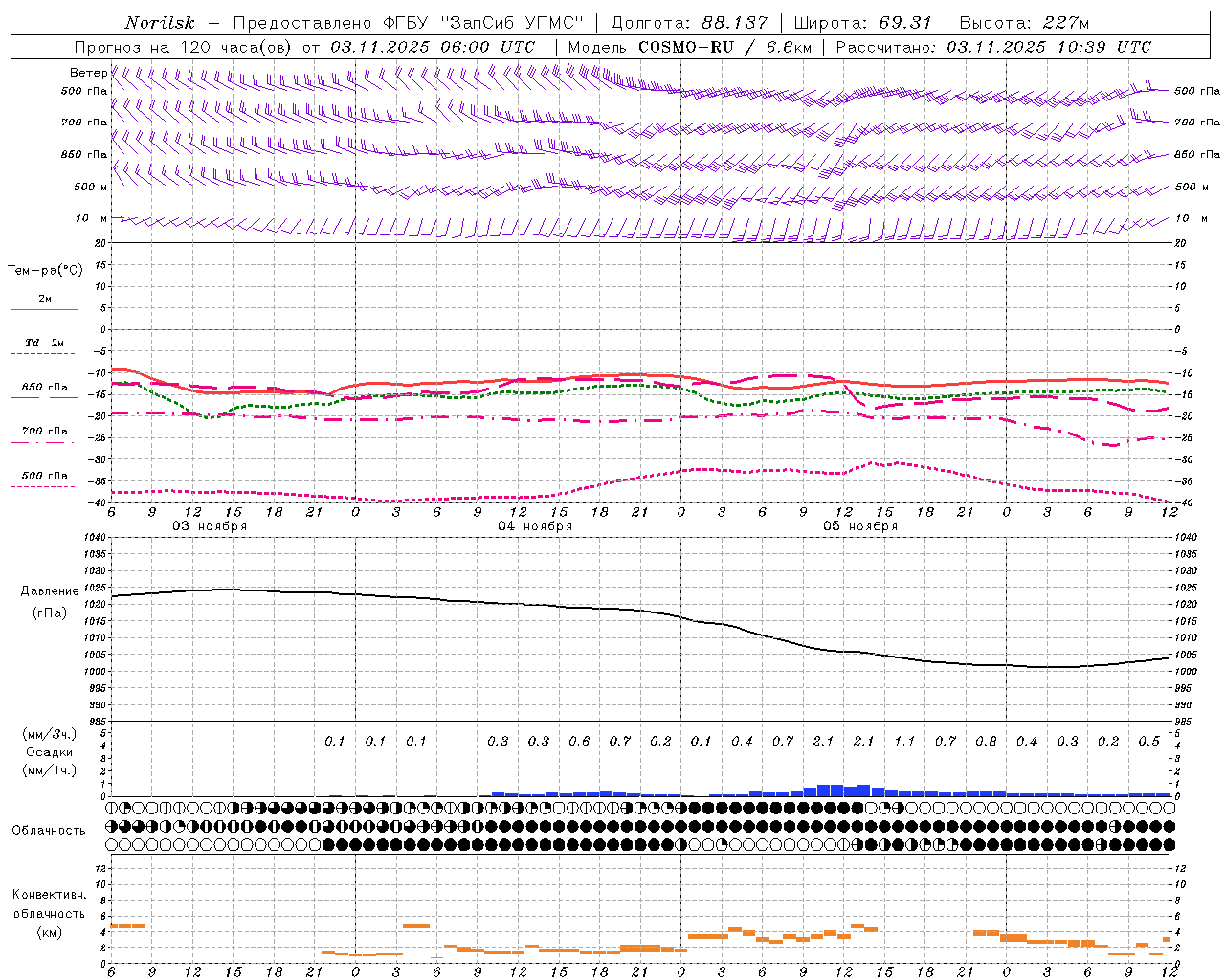Click the precipitation value "0.5"
Viewport: 1225px width, 980px height.
click(1149, 742)
